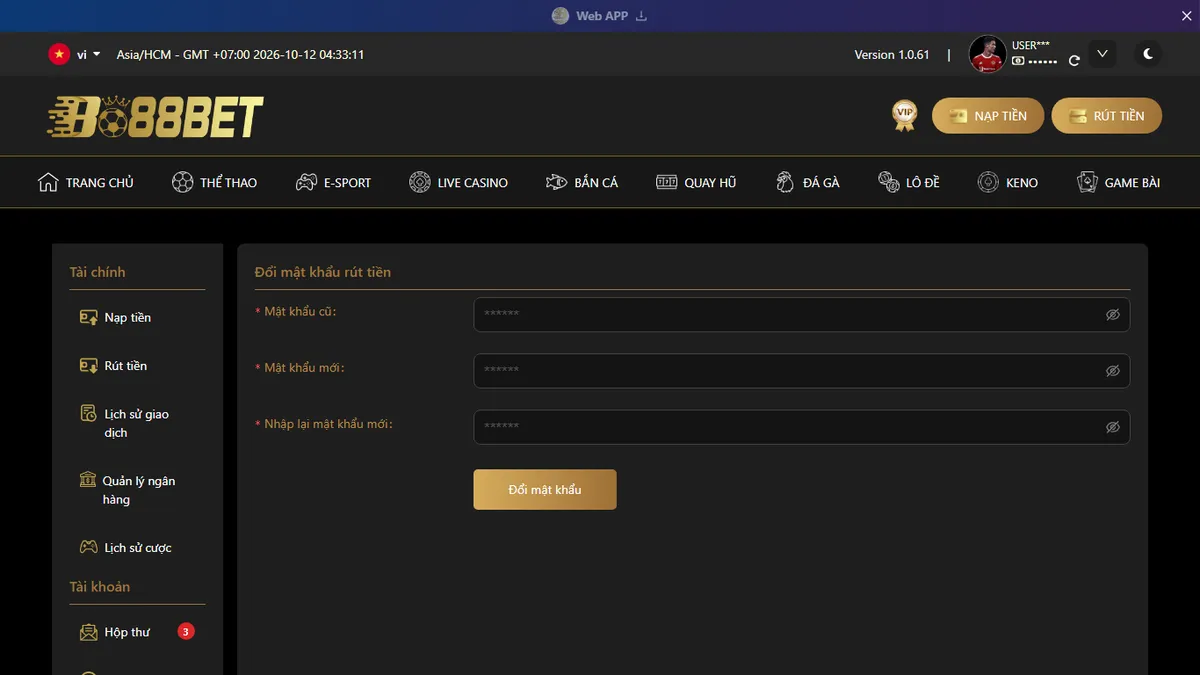Click the BẮN CÁ fish icon
The width and height of the screenshot is (1200, 675).
[x=557, y=182]
